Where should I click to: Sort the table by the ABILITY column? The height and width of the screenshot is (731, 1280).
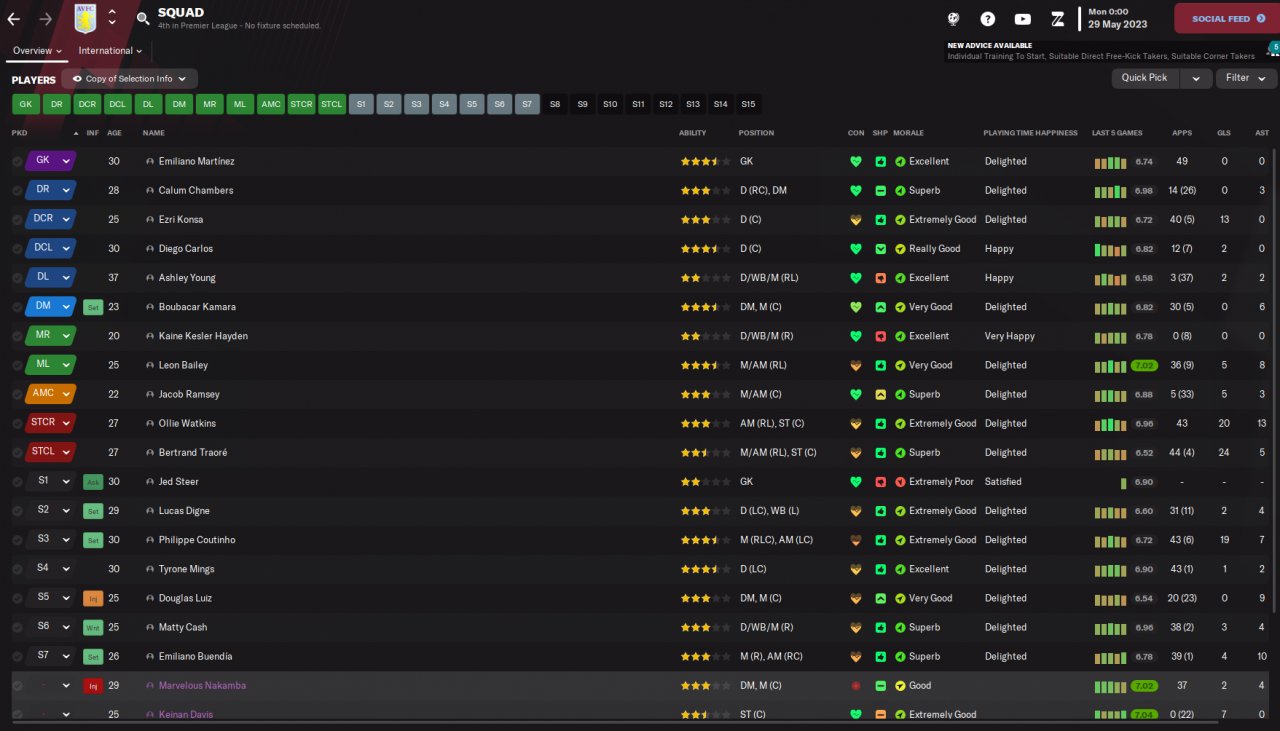coord(692,133)
